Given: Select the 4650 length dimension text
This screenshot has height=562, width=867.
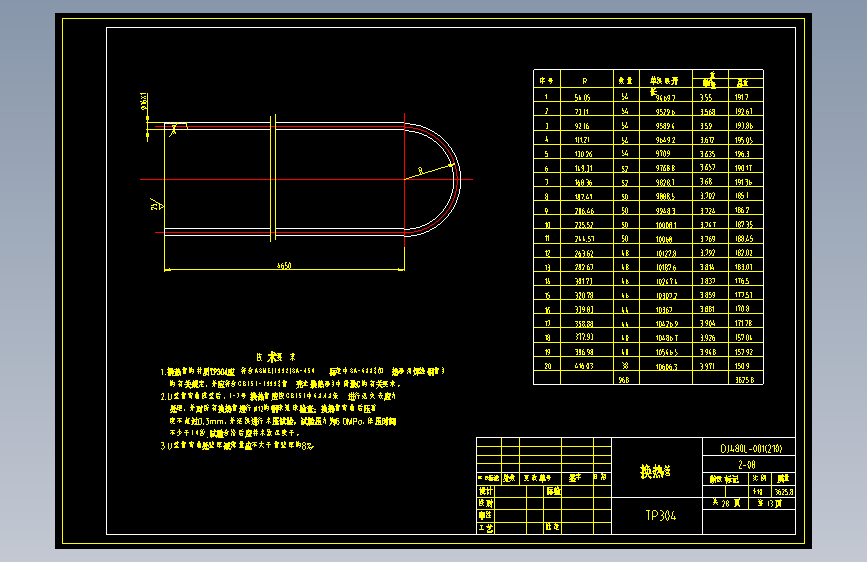Looking at the screenshot, I should pos(284,266).
